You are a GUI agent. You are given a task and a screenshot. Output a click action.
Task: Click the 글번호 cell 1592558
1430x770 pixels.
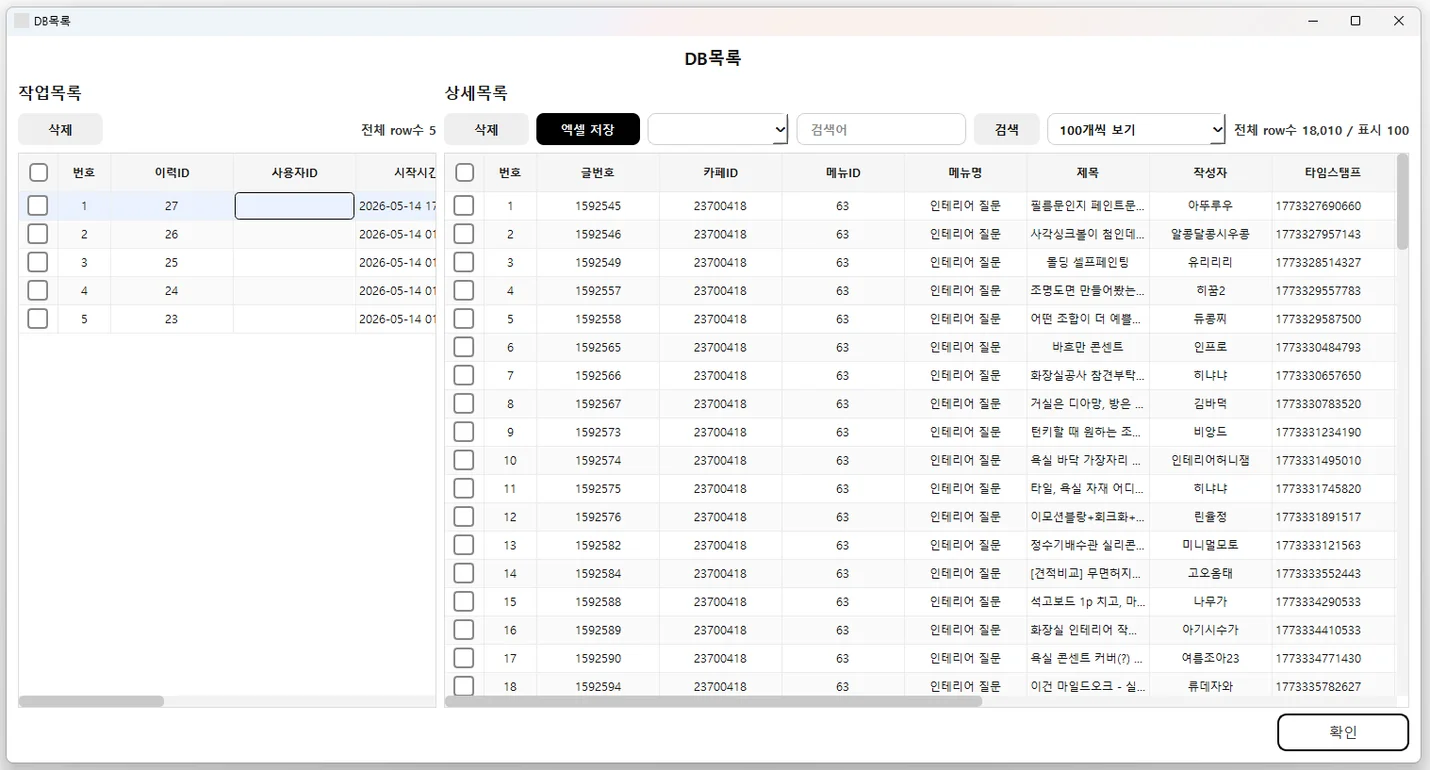point(598,319)
